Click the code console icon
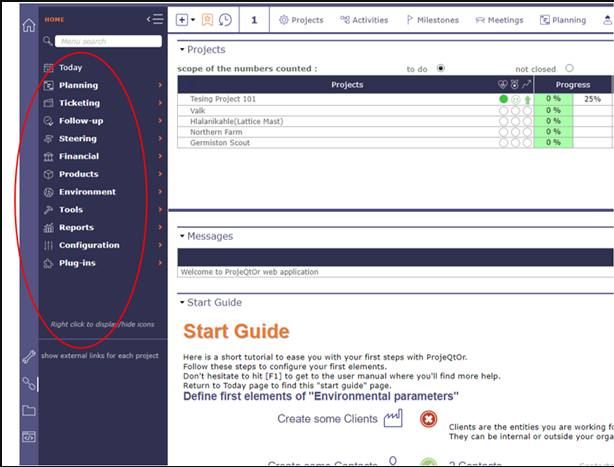 28,436
